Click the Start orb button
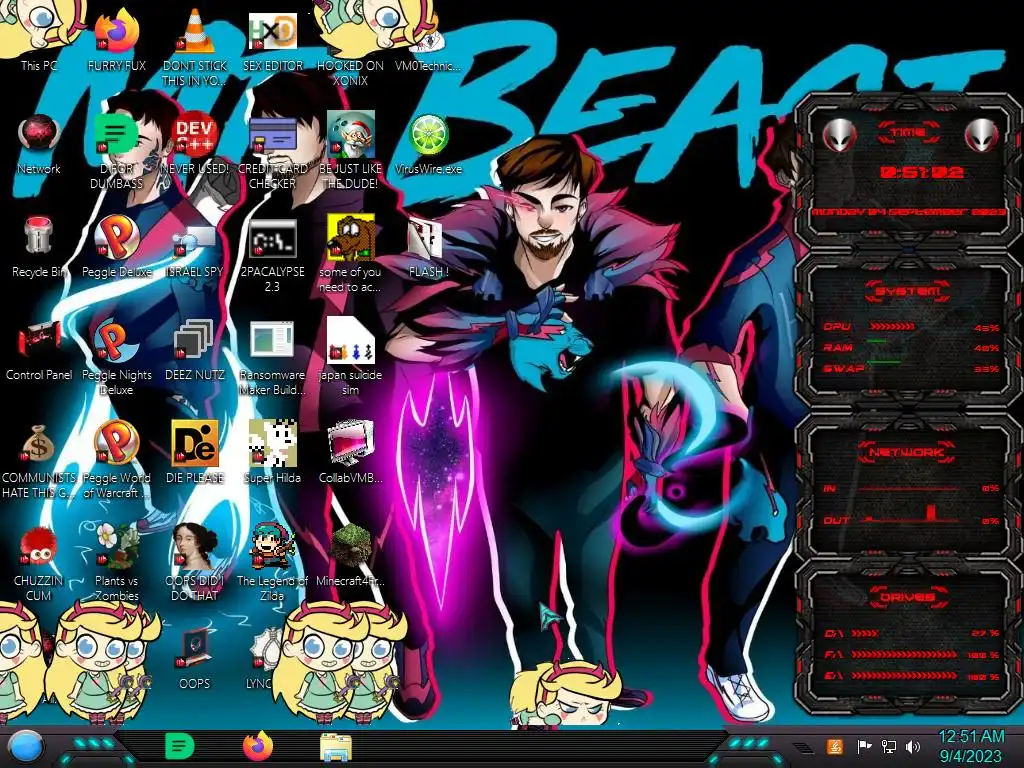Screen dimensions: 1024x768 [x=25, y=748]
